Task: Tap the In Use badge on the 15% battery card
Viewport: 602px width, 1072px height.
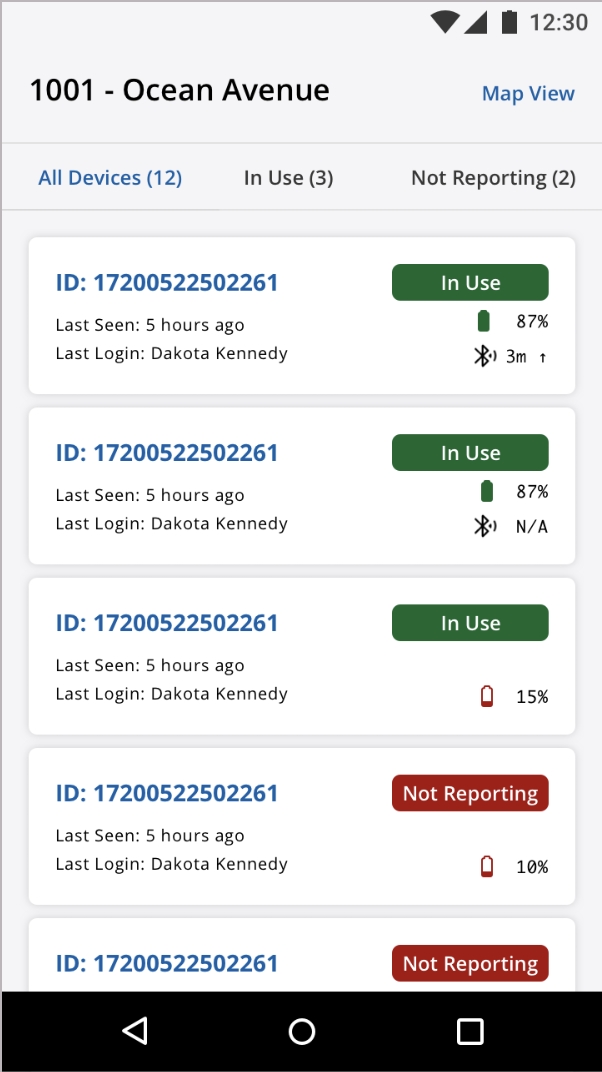Action: tap(470, 623)
